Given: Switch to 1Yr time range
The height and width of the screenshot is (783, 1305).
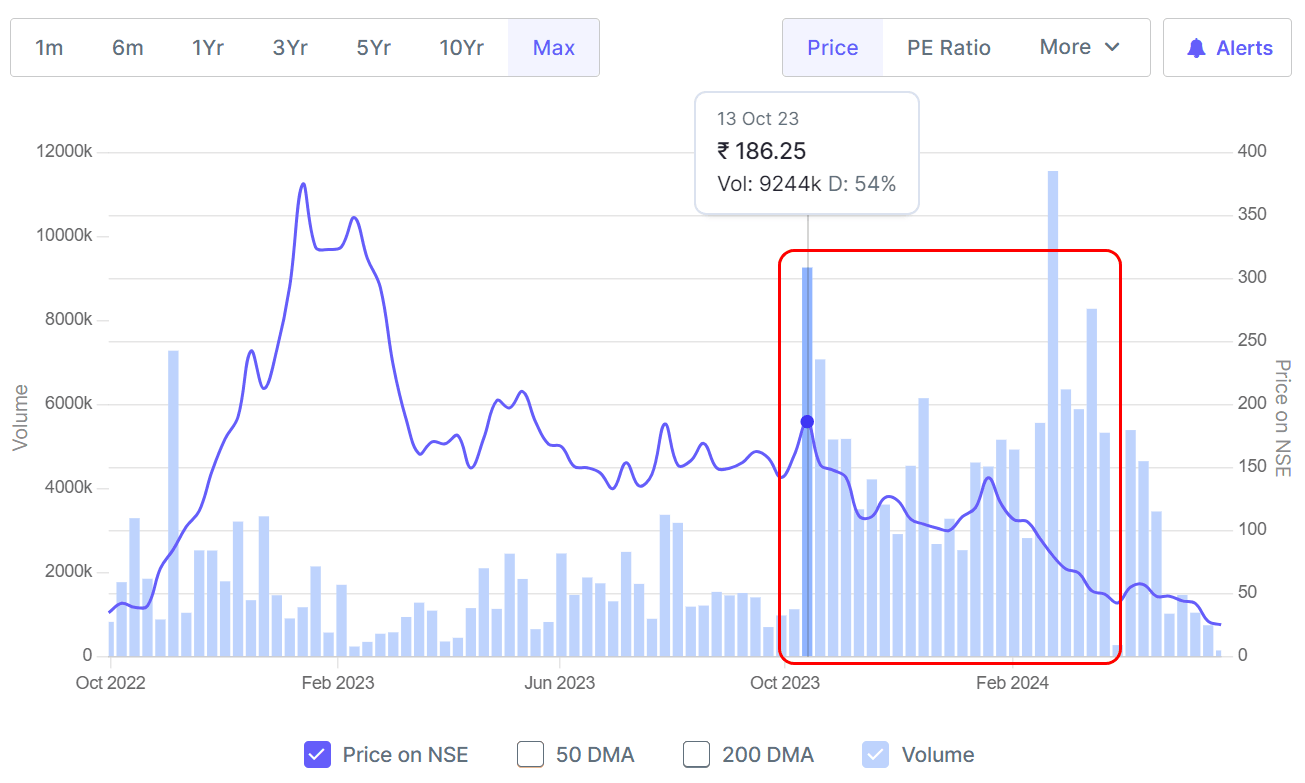Looking at the screenshot, I should [207, 48].
